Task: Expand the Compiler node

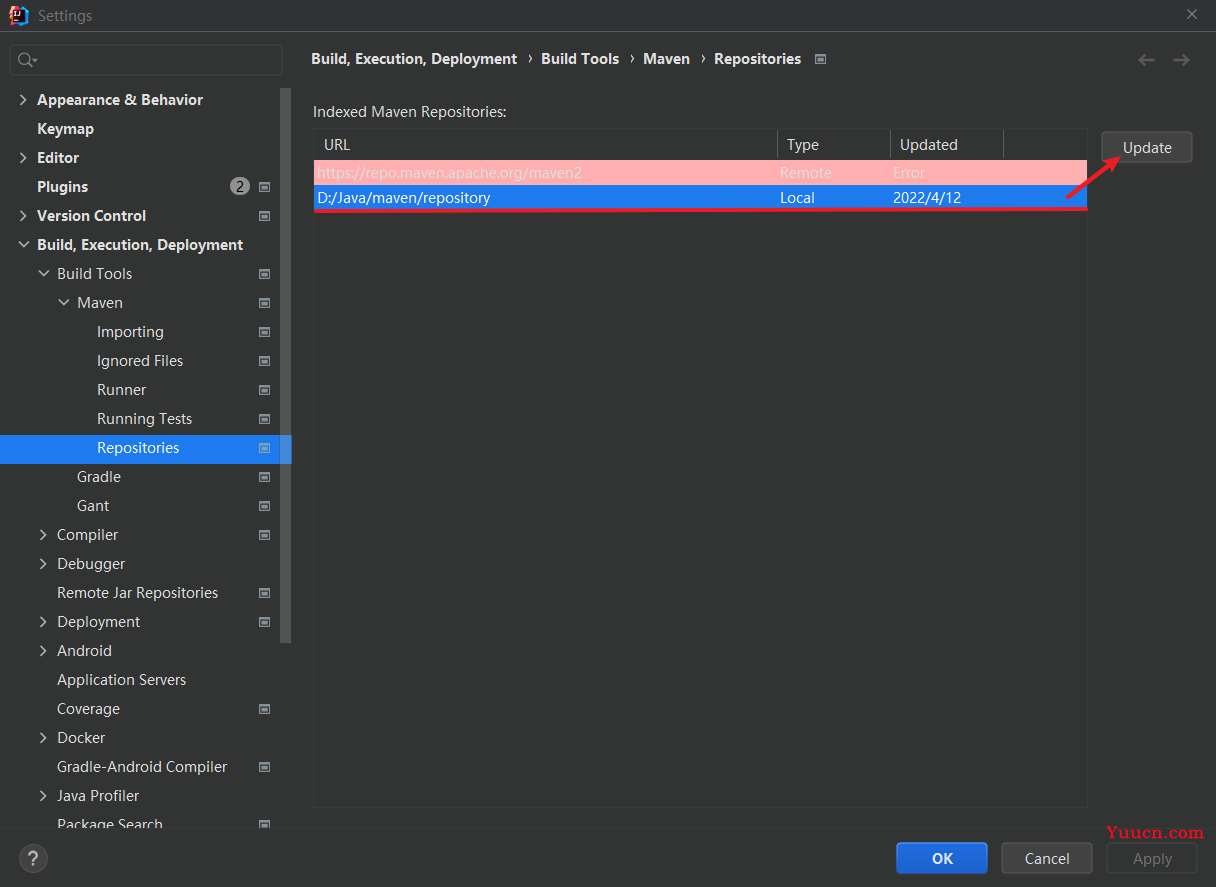Action: (43, 535)
